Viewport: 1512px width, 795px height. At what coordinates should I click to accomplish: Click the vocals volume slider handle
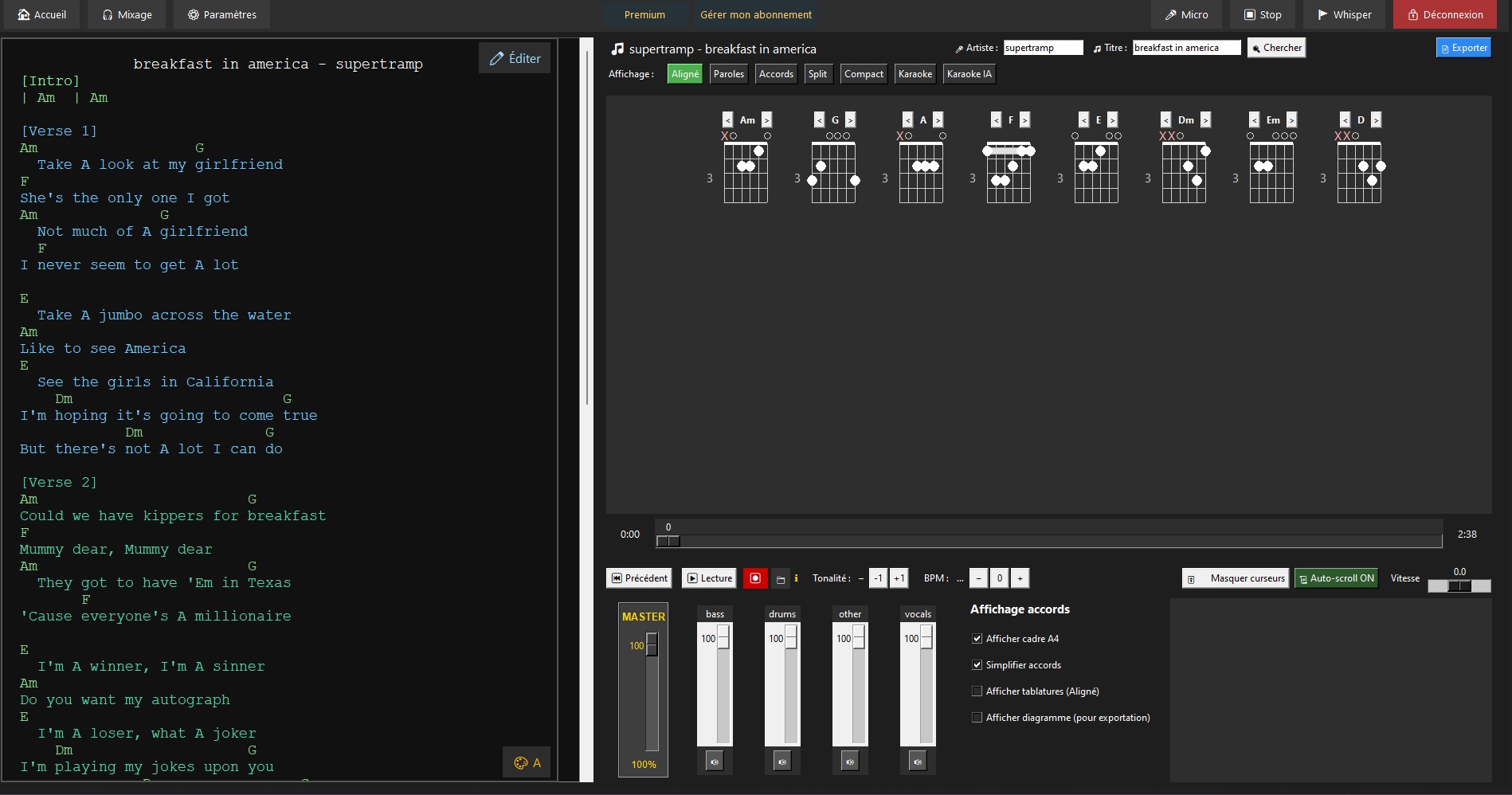click(x=926, y=637)
